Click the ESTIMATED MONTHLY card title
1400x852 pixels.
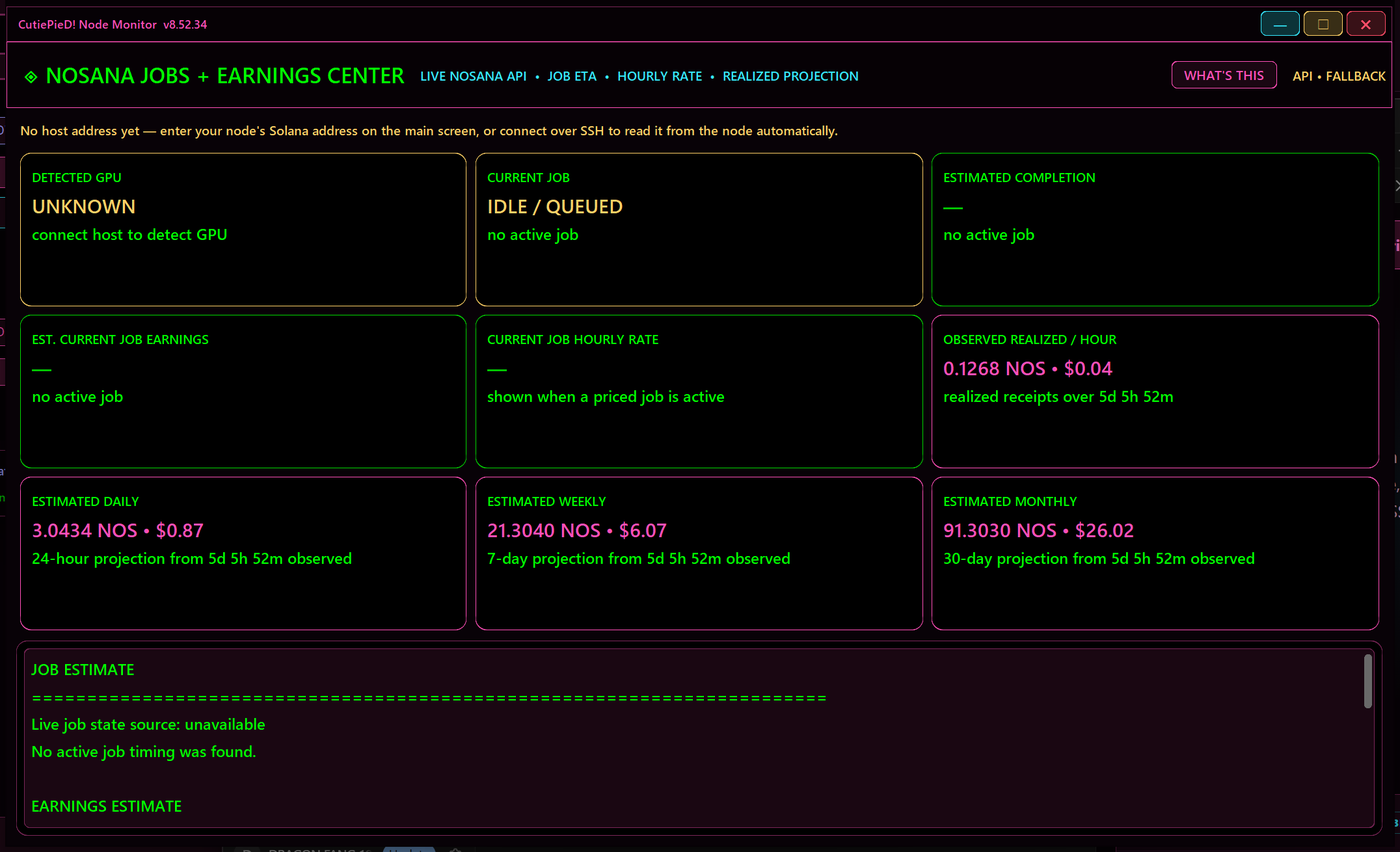[1010, 502]
